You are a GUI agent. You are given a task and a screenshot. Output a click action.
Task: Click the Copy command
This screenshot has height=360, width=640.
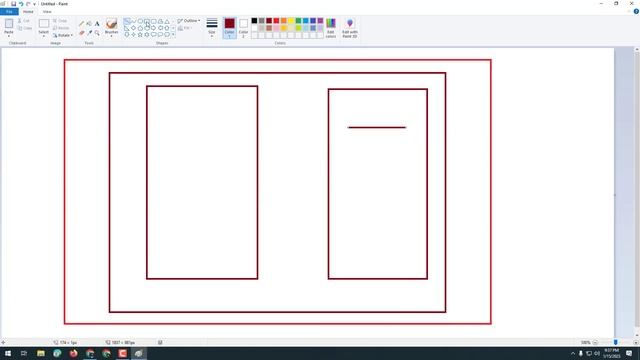click(24, 28)
